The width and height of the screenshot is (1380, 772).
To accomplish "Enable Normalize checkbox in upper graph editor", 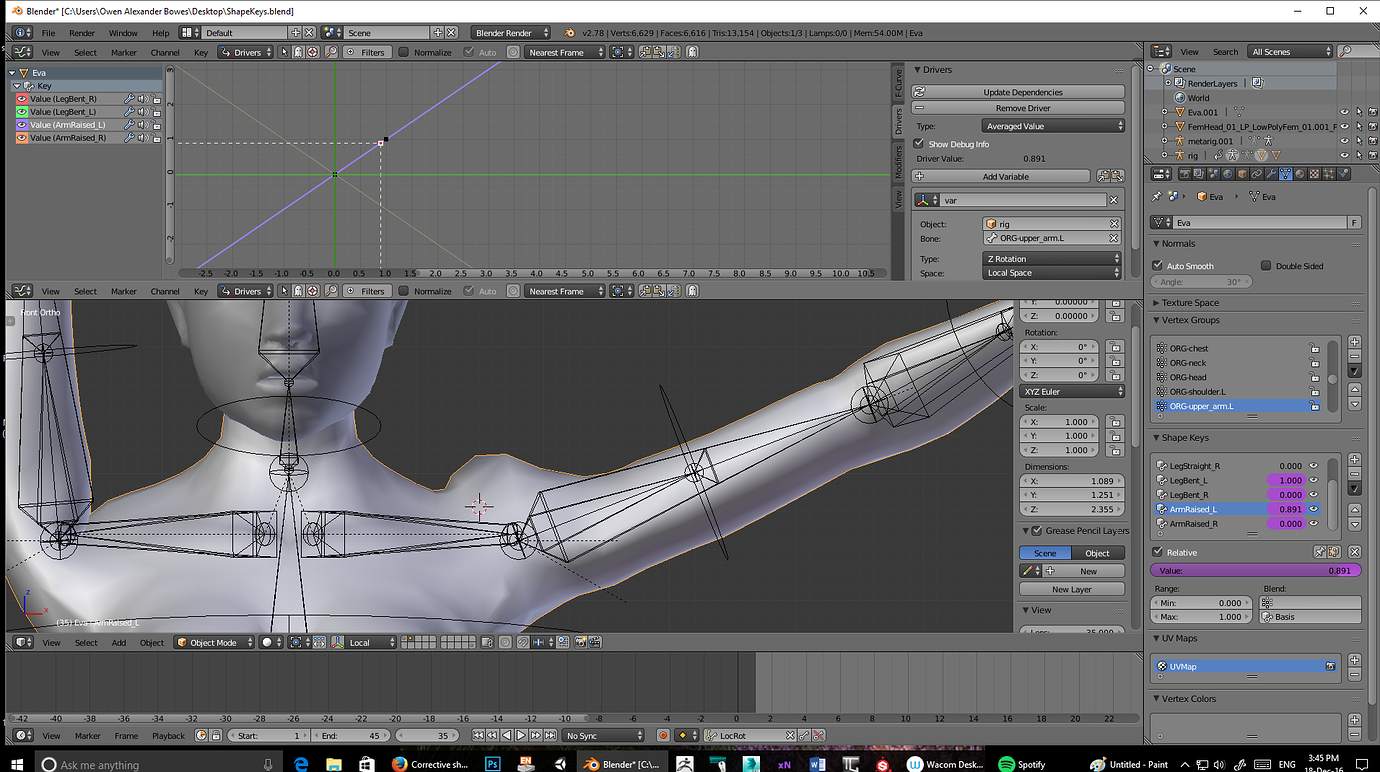I will pos(404,52).
